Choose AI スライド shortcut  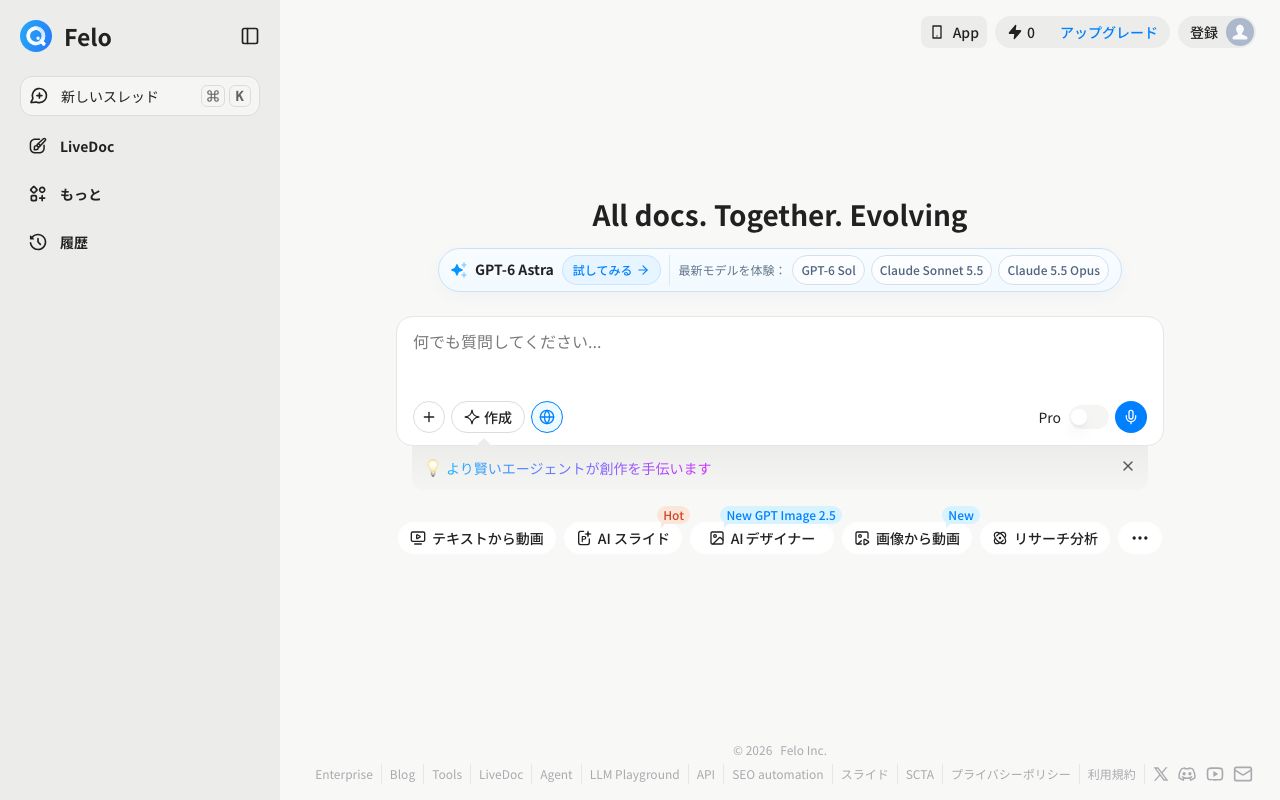tap(623, 538)
